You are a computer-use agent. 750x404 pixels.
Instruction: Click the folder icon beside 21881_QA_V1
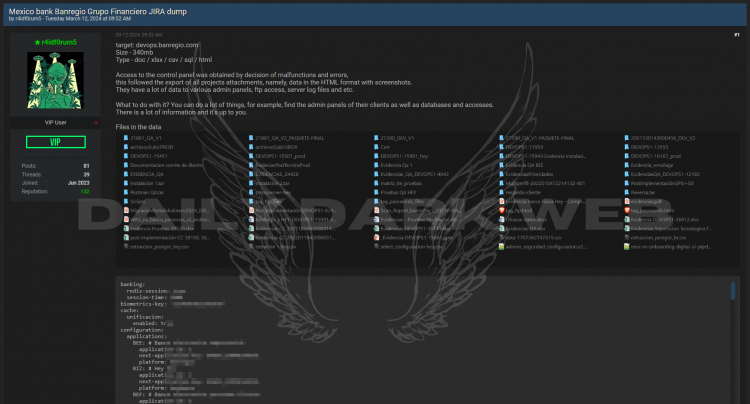(126, 138)
